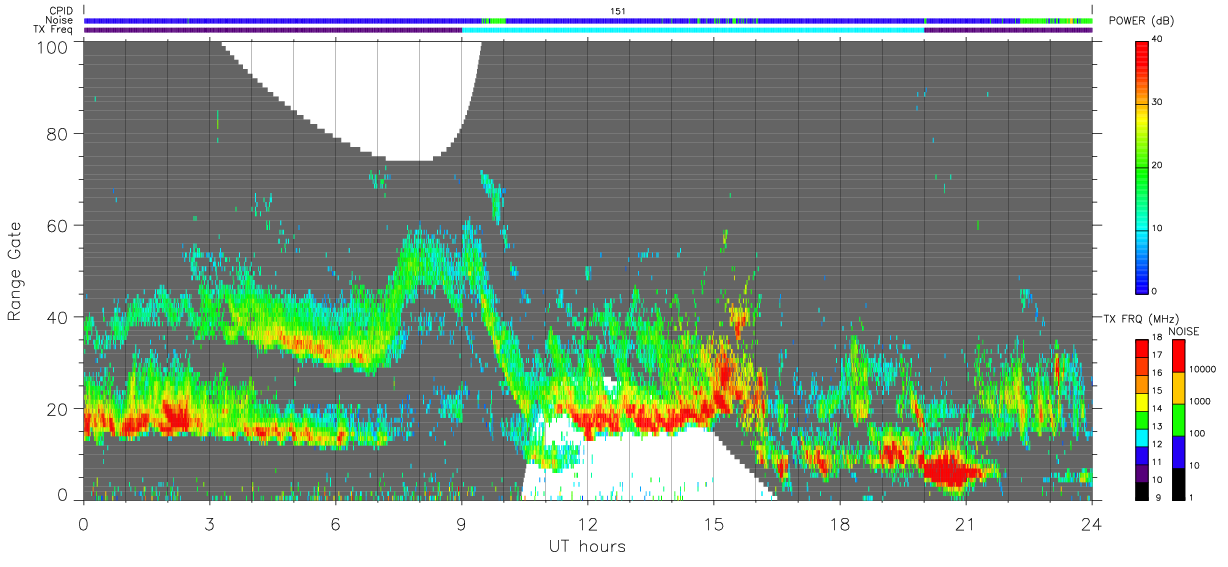
Task: Click x-axis tick label "6"
Action: tap(336, 524)
